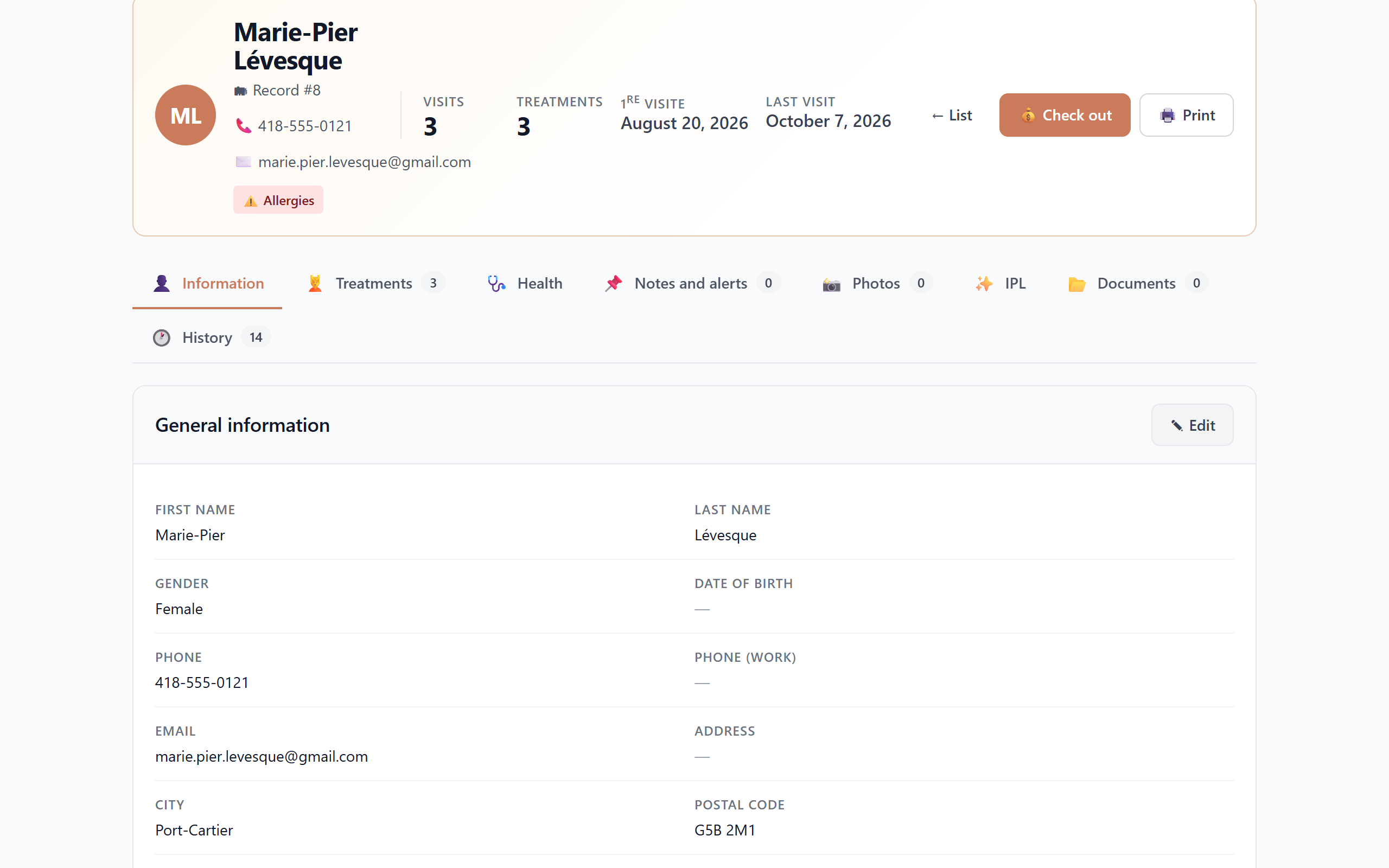Click the Print button
The height and width of the screenshot is (868, 1389).
(1186, 116)
